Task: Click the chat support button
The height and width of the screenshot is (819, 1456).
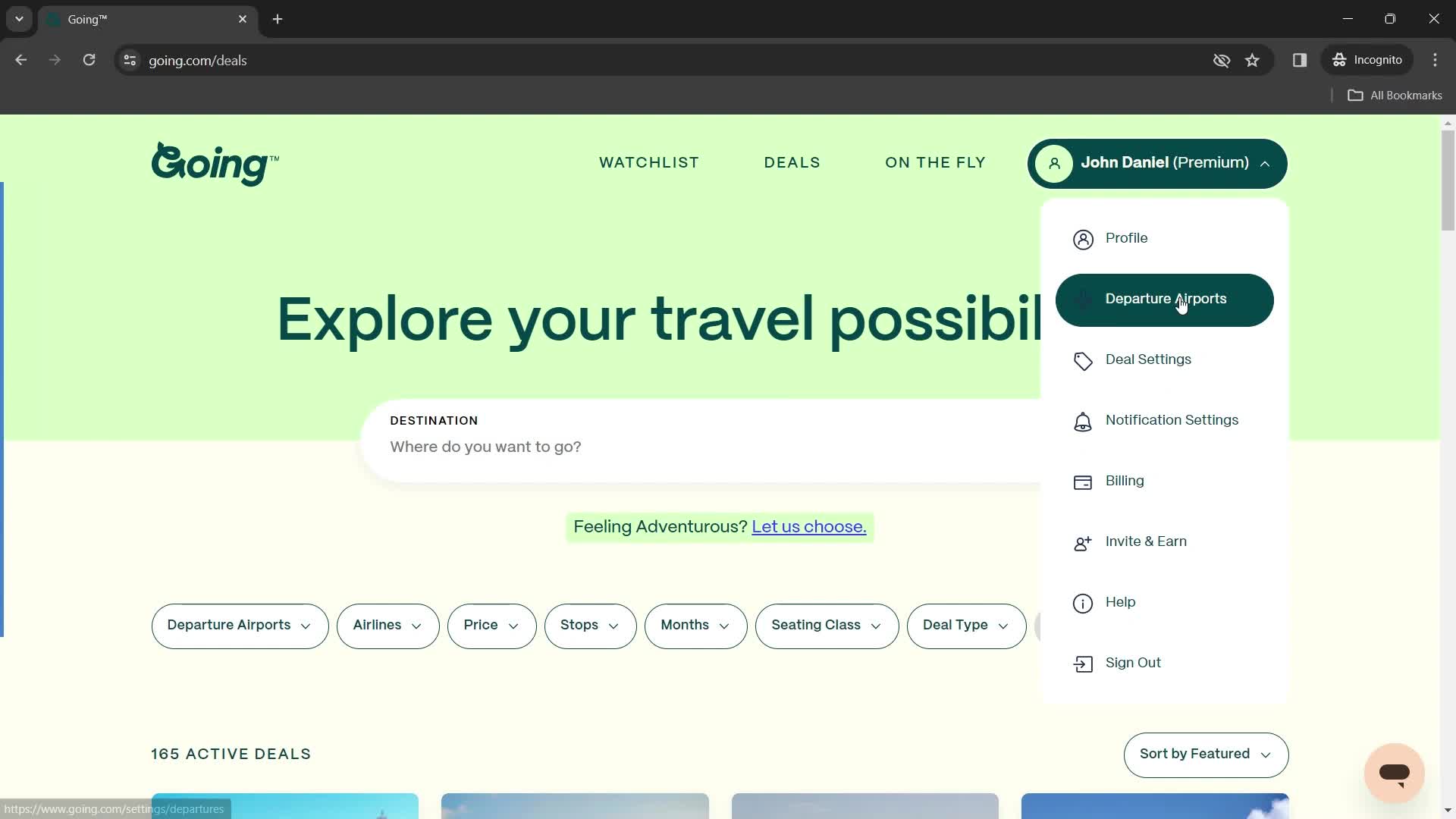Action: click(1395, 772)
